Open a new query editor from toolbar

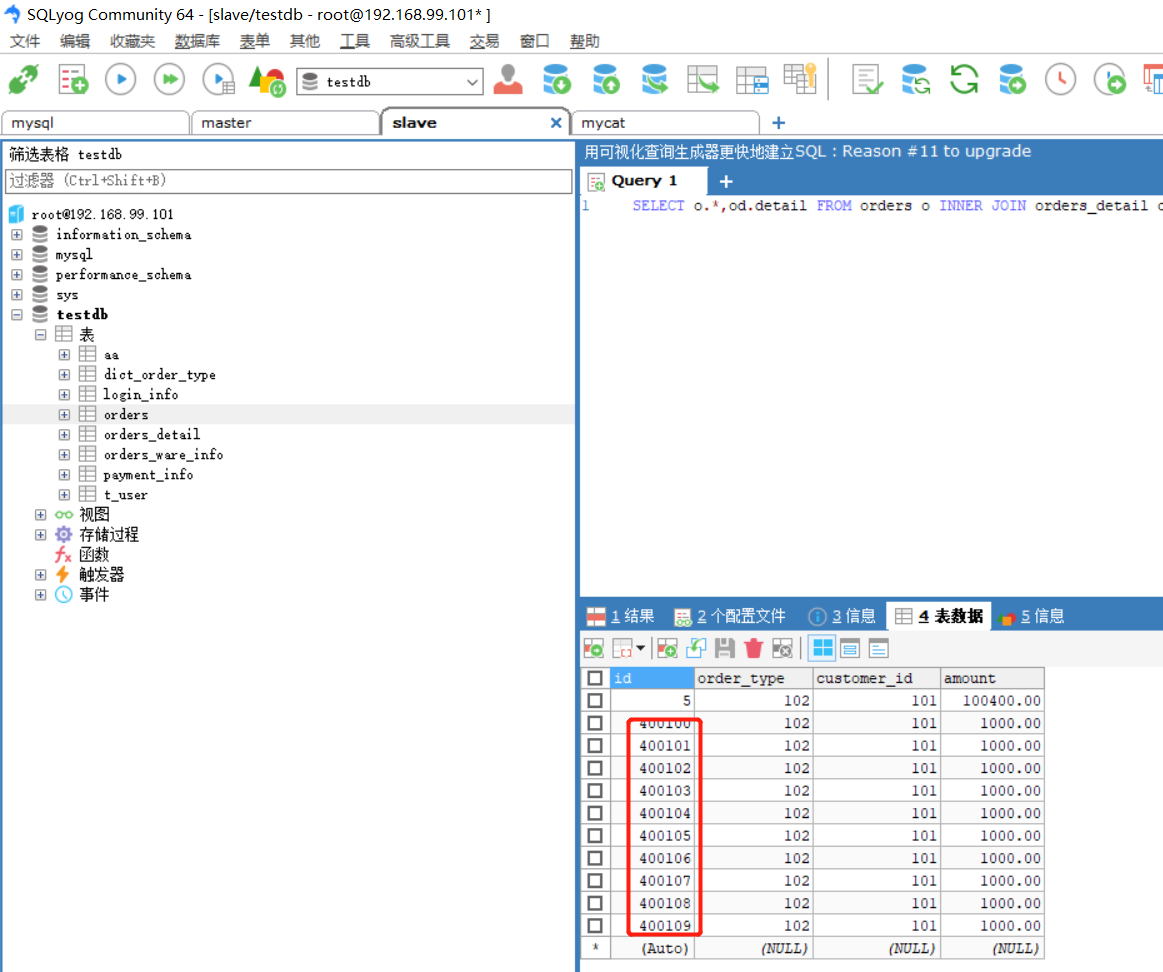point(73,79)
